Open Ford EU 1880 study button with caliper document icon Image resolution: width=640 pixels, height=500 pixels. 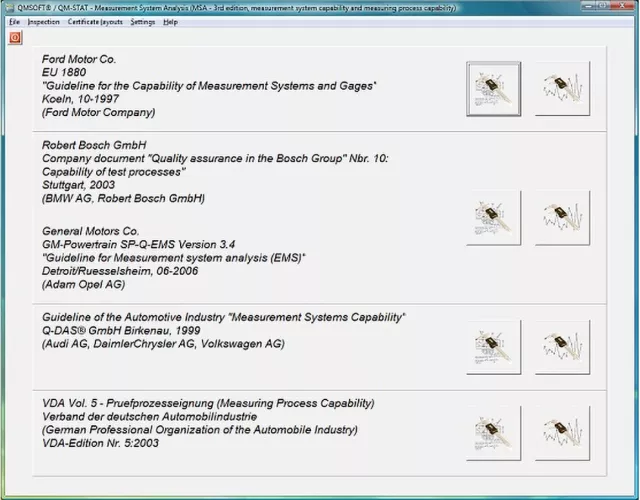pos(494,89)
